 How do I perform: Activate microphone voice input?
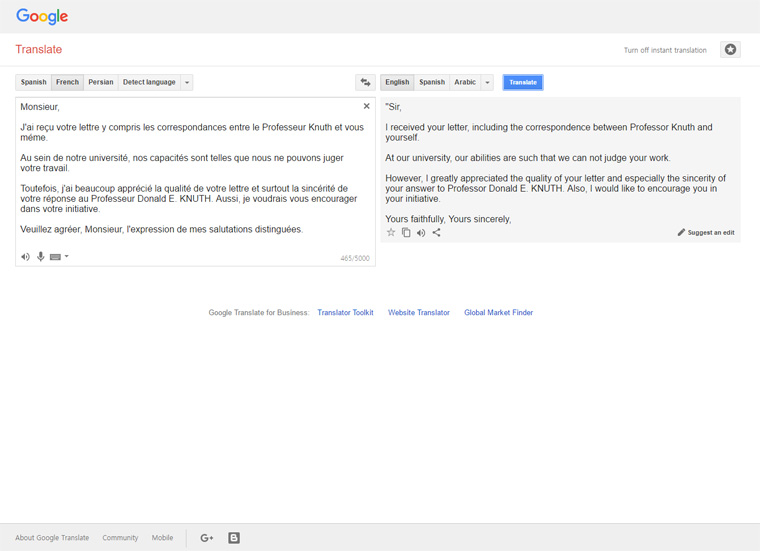click(41, 256)
